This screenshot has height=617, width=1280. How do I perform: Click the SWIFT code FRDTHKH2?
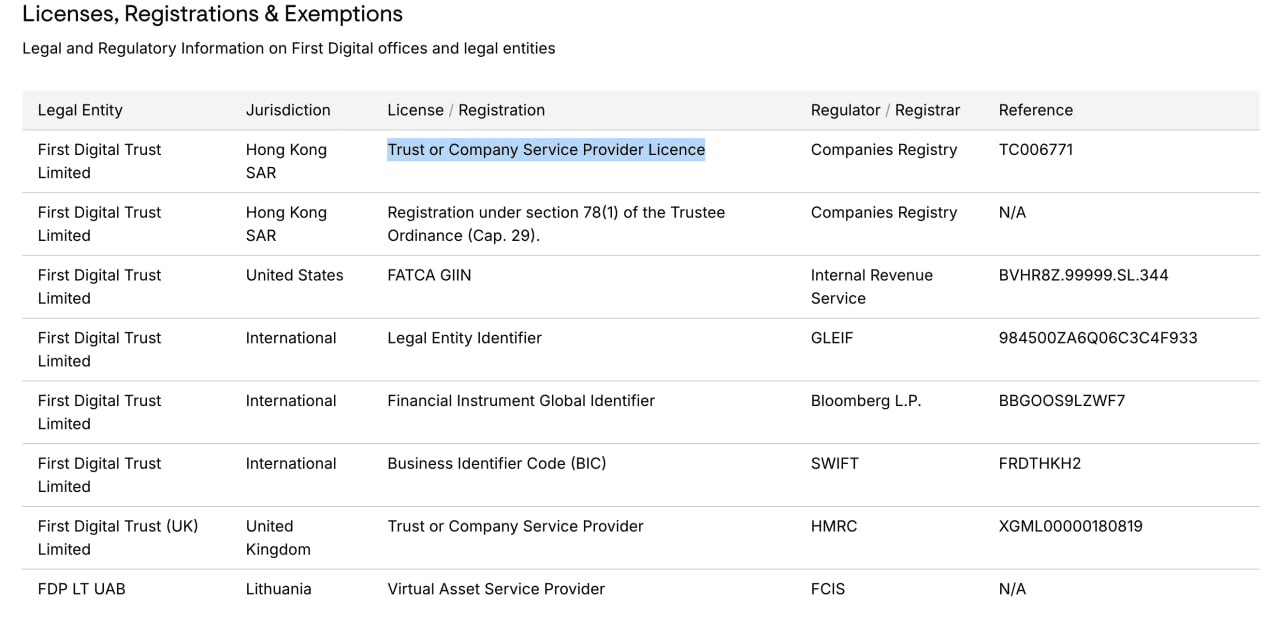(1040, 464)
